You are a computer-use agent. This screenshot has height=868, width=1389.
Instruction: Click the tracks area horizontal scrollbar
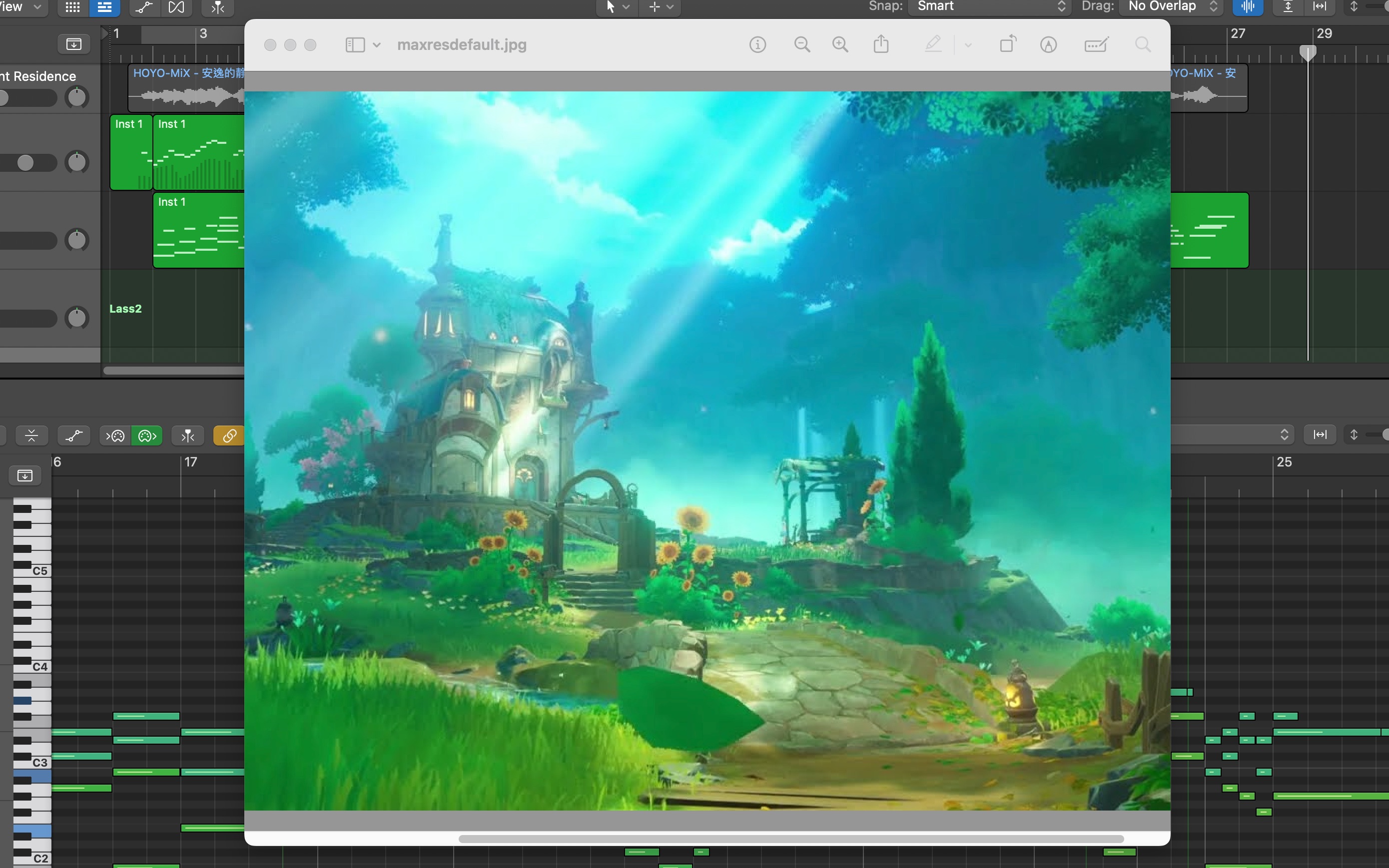[x=174, y=371]
